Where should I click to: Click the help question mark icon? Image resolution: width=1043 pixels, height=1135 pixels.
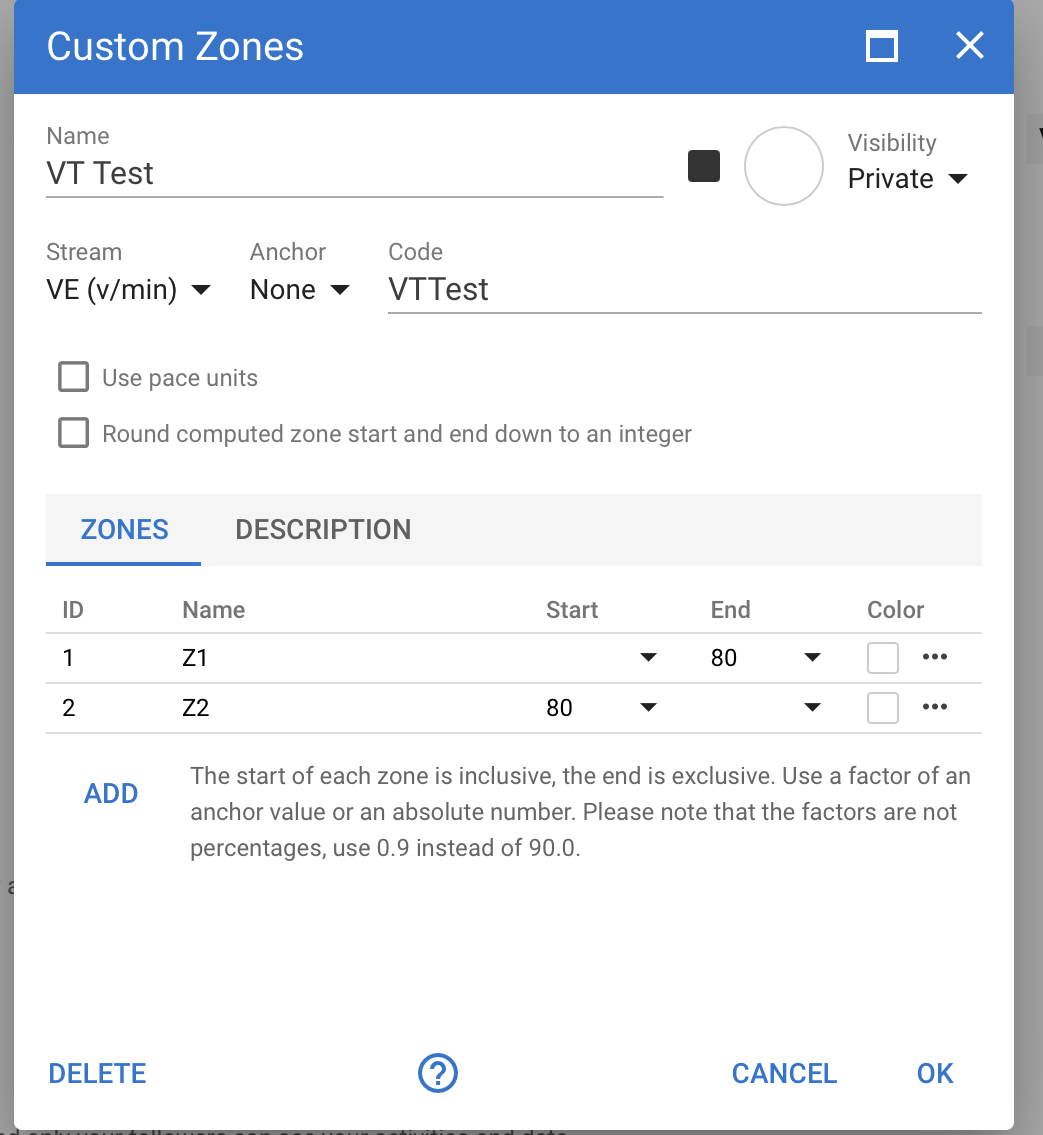tap(437, 1074)
